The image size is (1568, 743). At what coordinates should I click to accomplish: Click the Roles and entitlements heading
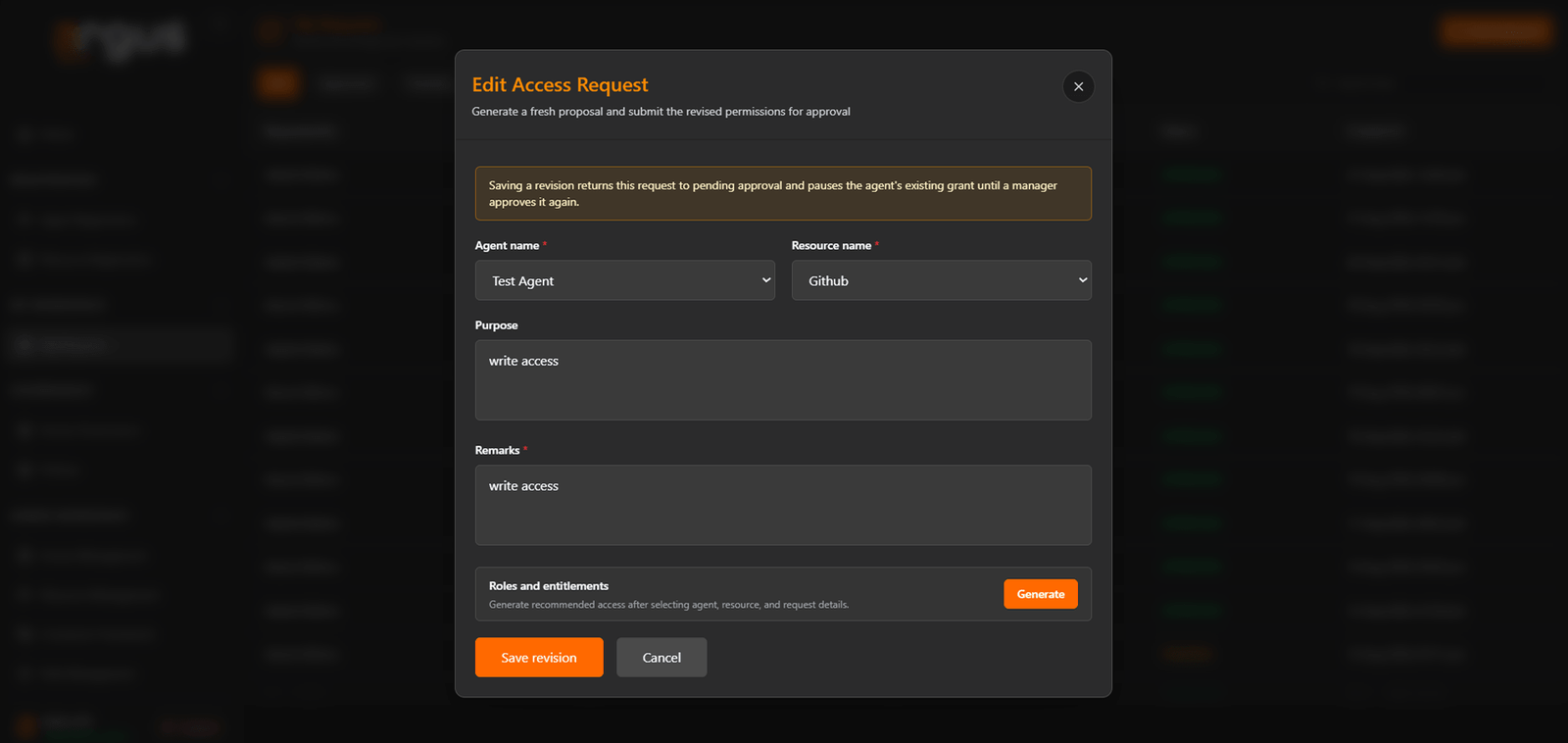tap(549, 586)
